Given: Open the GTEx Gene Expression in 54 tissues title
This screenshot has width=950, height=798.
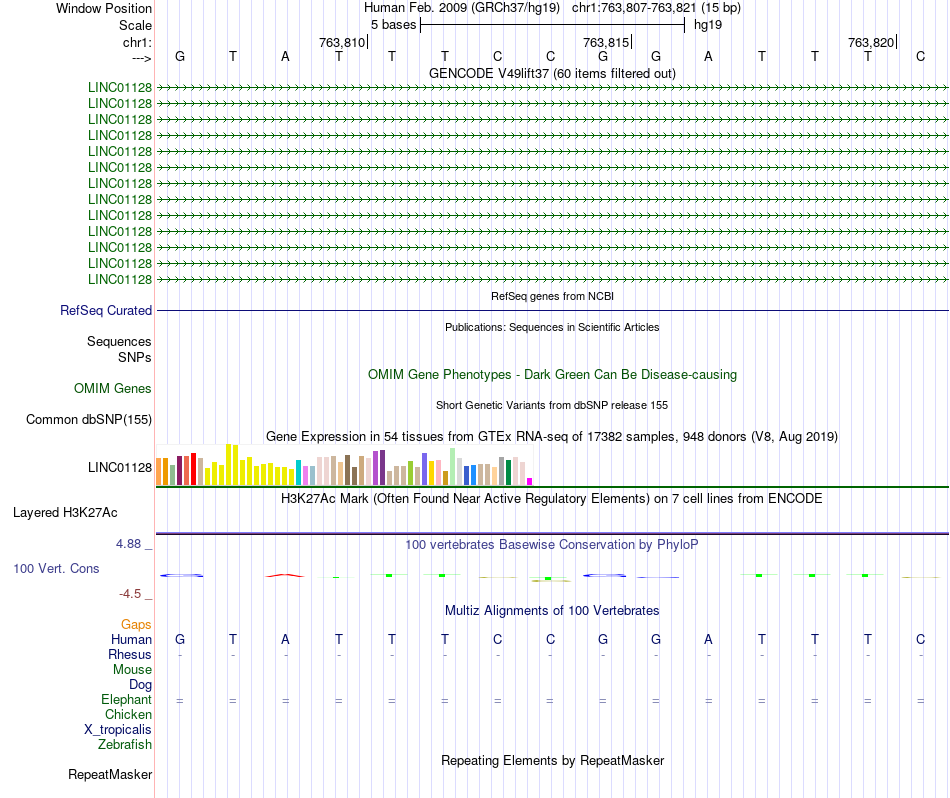Looking at the screenshot, I should (552, 436).
